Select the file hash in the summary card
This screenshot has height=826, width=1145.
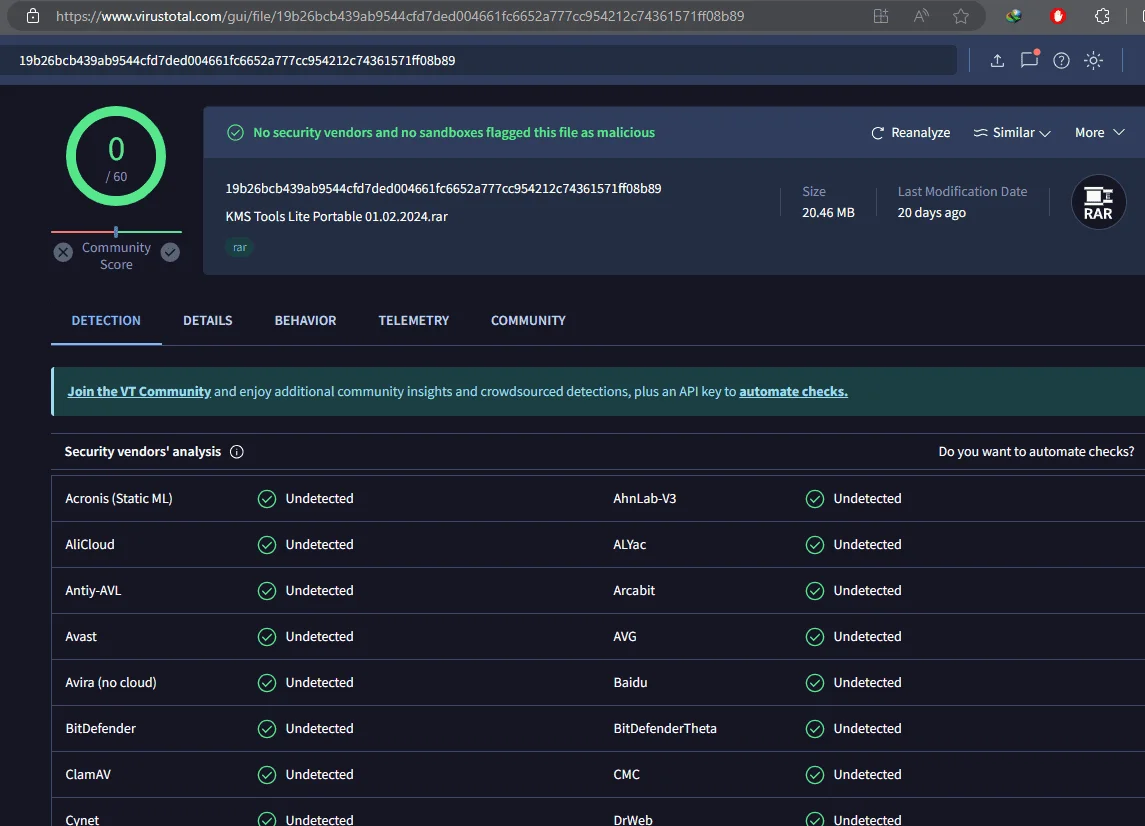(443, 188)
